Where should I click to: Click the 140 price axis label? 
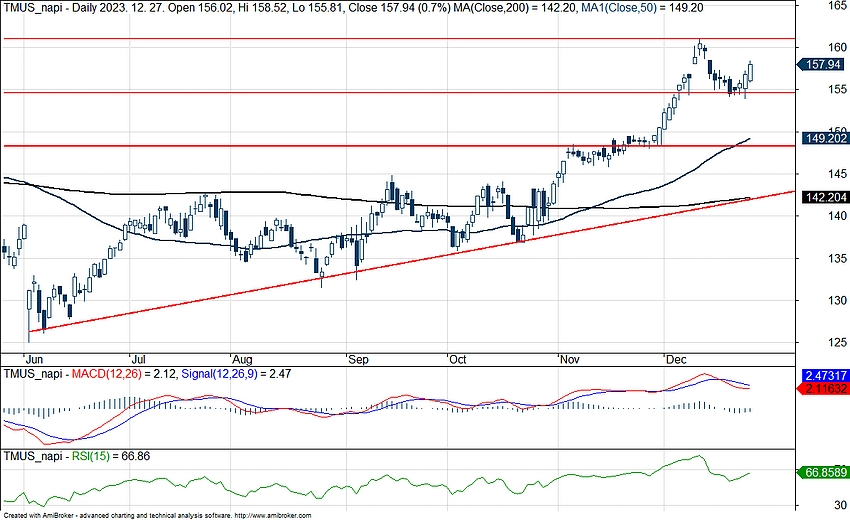point(838,216)
